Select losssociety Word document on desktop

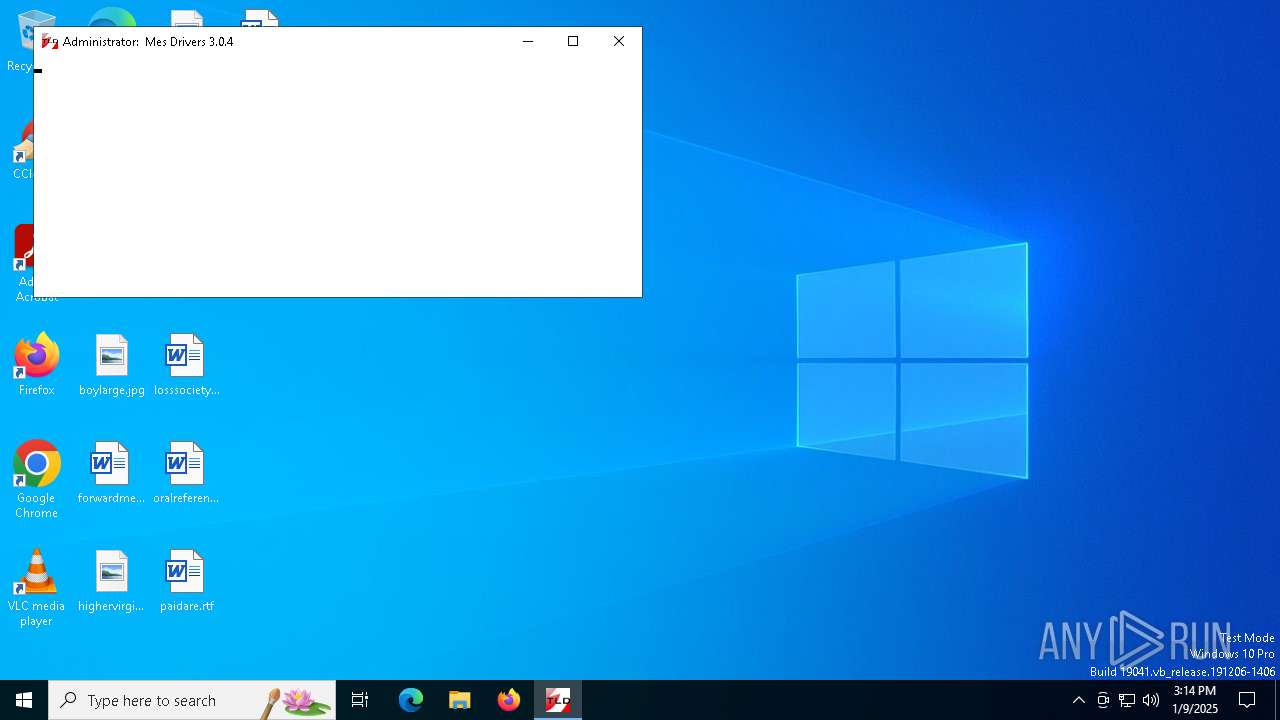coord(186,365)
